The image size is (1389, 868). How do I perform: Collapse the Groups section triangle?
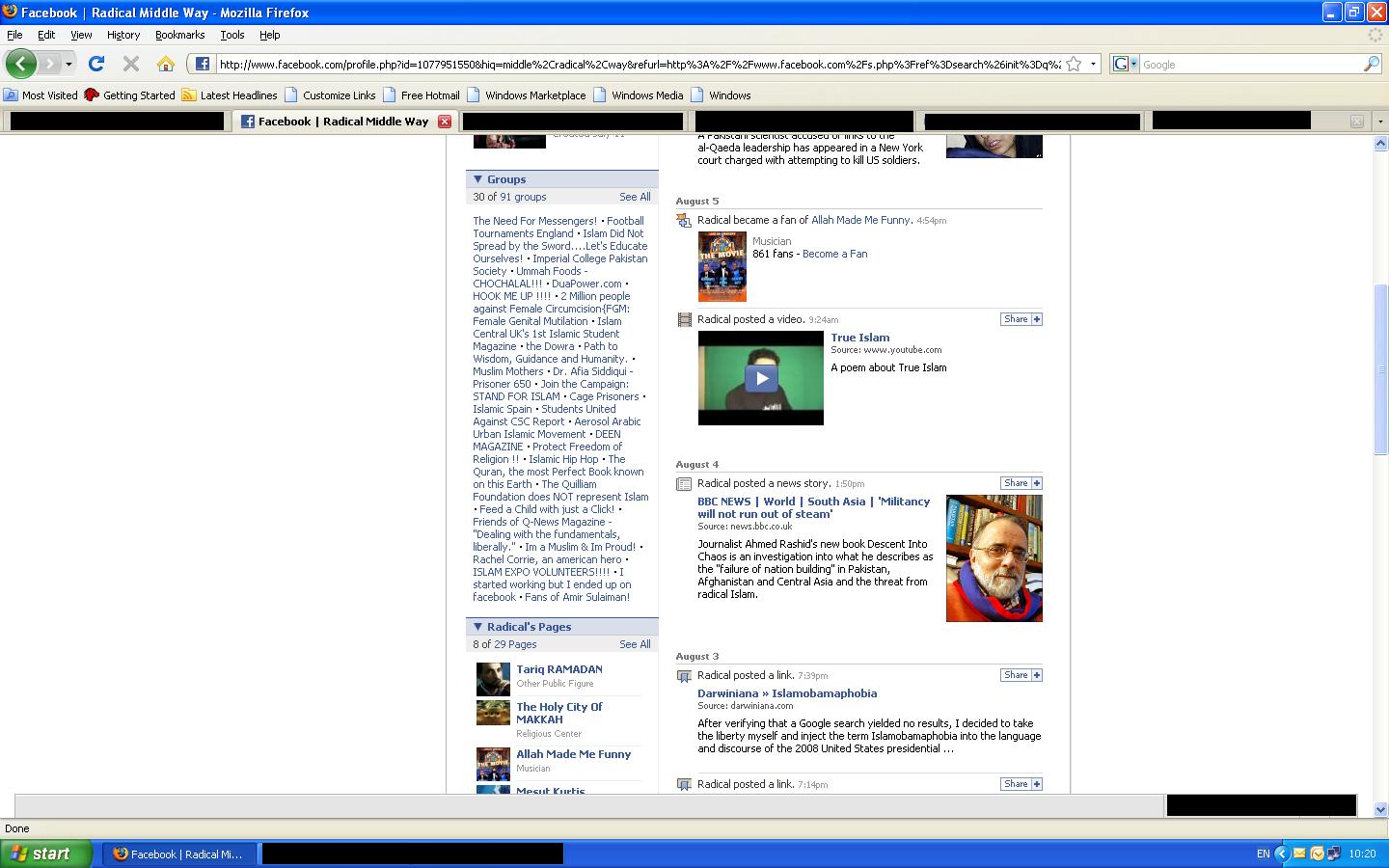click(477, 179)
